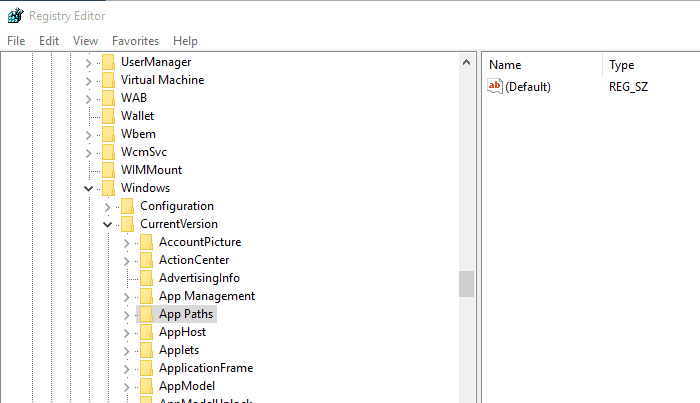The height and width of the screenshot is (403, 700).
Task: Click the REG_SZ type cell
Action: 628,87
